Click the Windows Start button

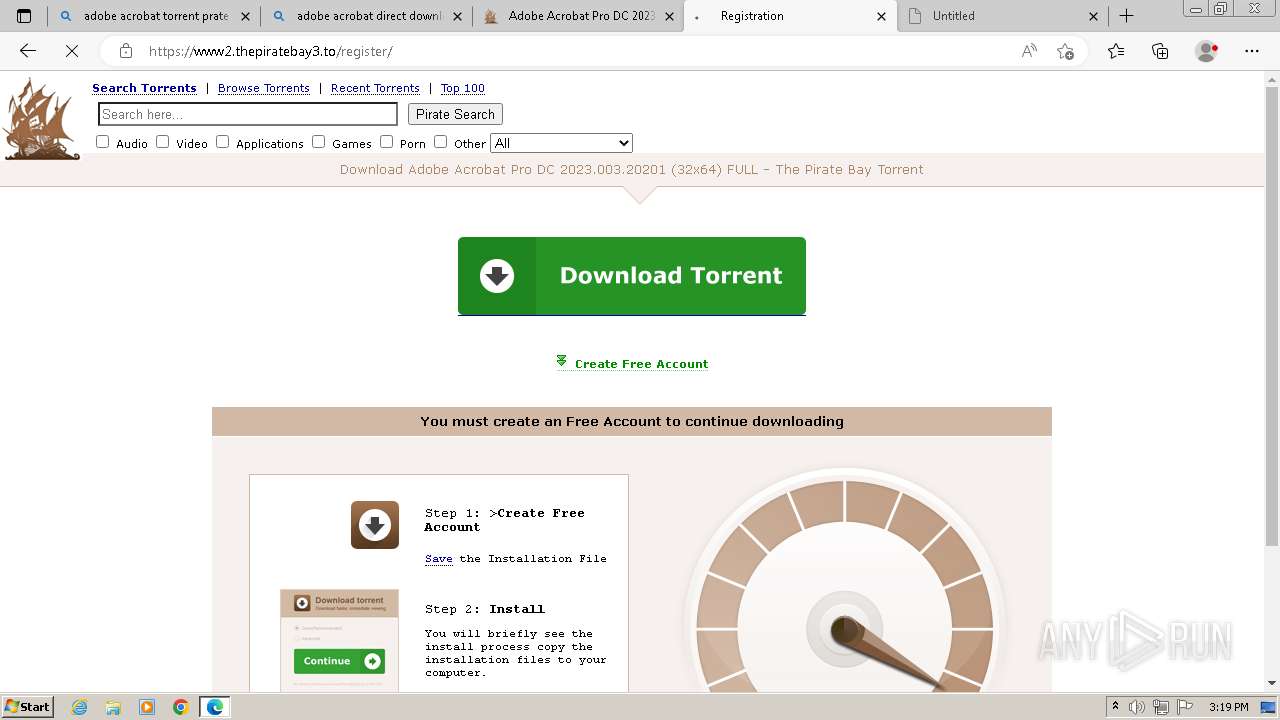28,707
